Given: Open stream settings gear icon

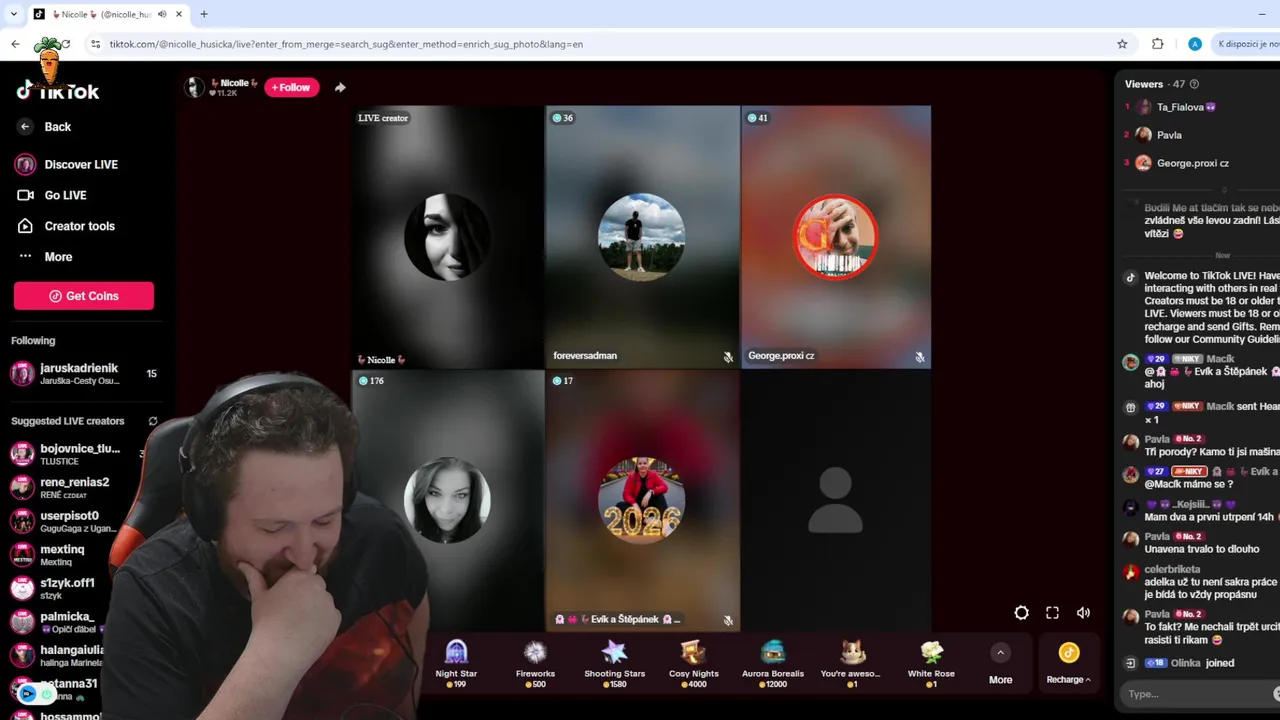Looking at the screenshot, I should (x=1021, y=613).
